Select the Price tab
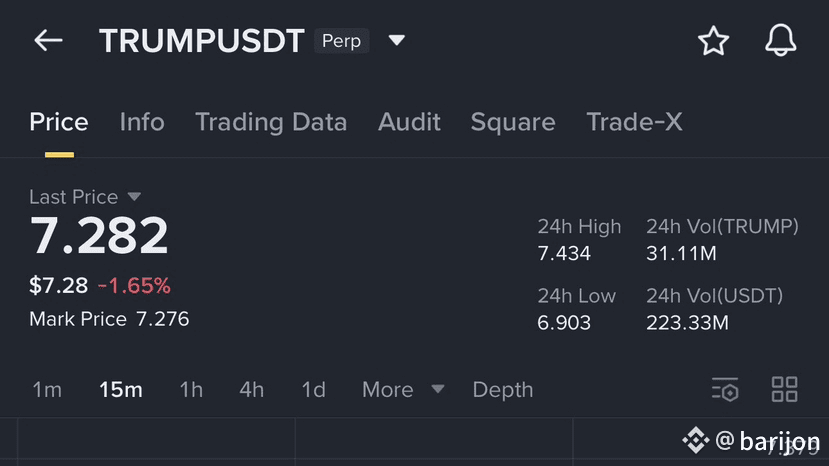The image size is (829, 466). 59,122
